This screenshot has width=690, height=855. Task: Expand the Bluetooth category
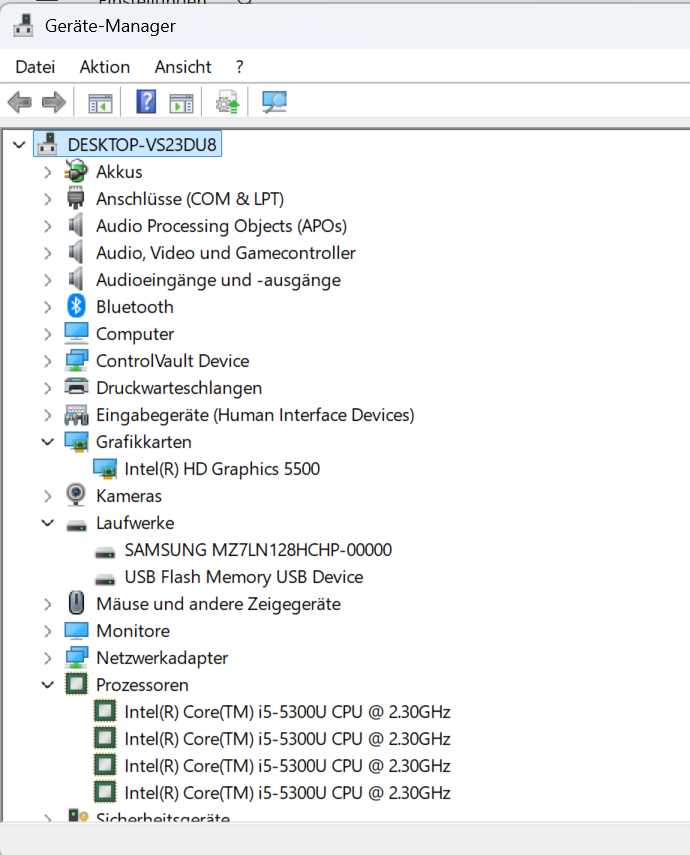coord(47,307)
